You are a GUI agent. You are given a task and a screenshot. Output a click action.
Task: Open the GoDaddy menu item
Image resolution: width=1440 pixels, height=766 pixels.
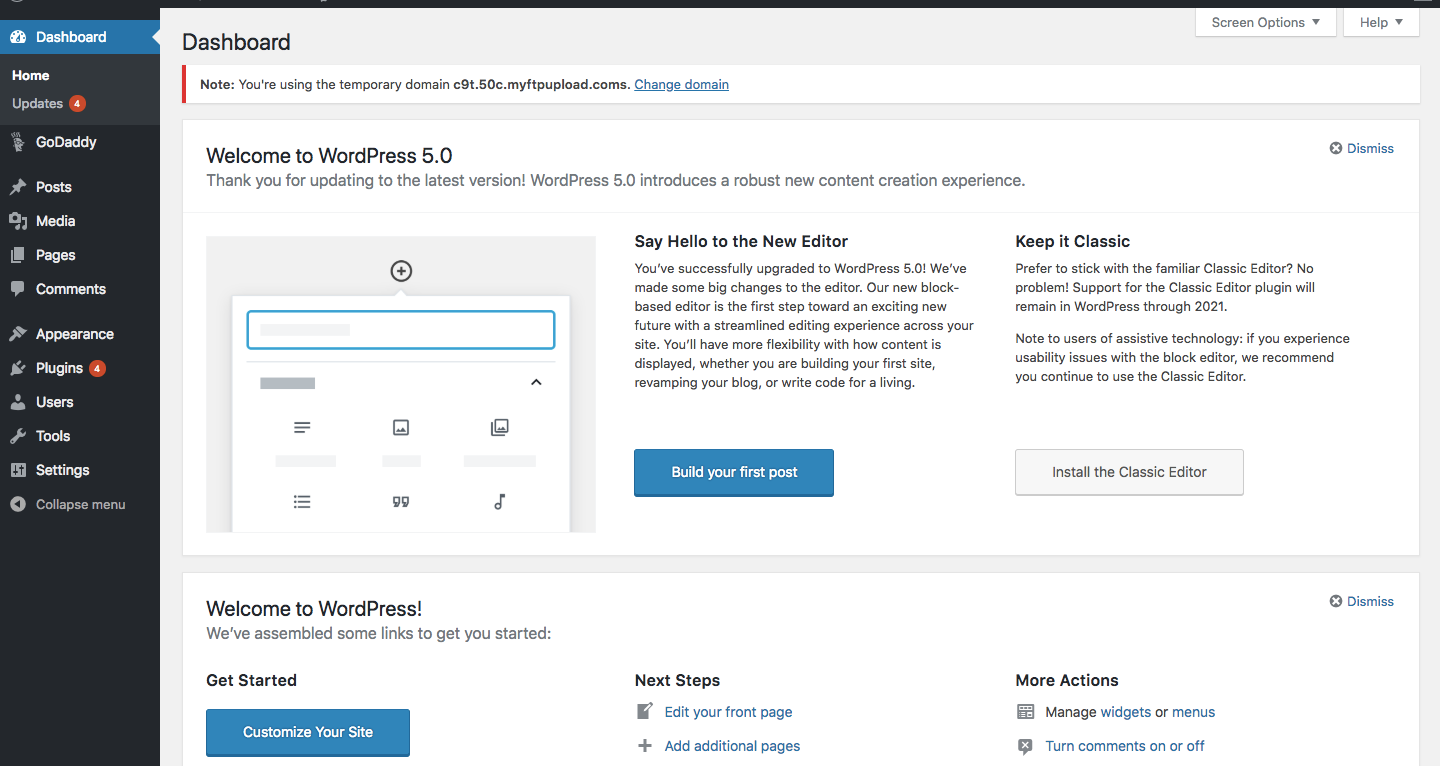(x=80, y=142)
